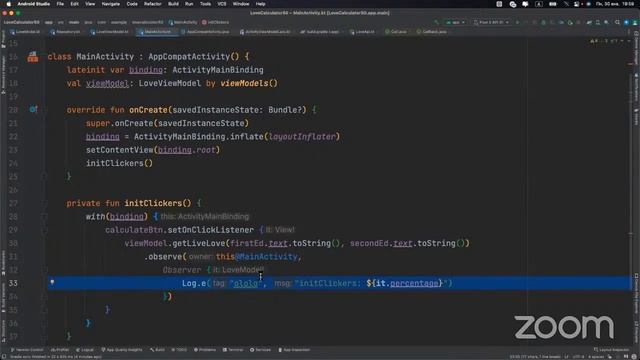Screen dimensions: 640x360
Task: Open Notifications panel from right sidebar
Action: pos(636,88)
